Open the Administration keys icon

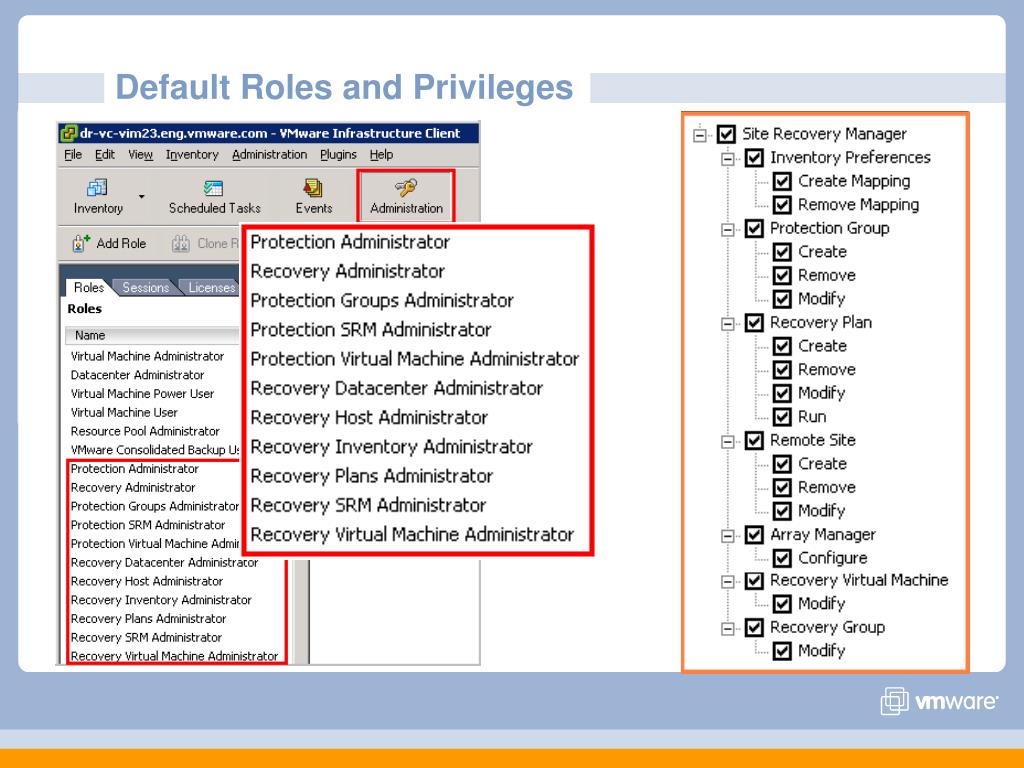point(406,188)
